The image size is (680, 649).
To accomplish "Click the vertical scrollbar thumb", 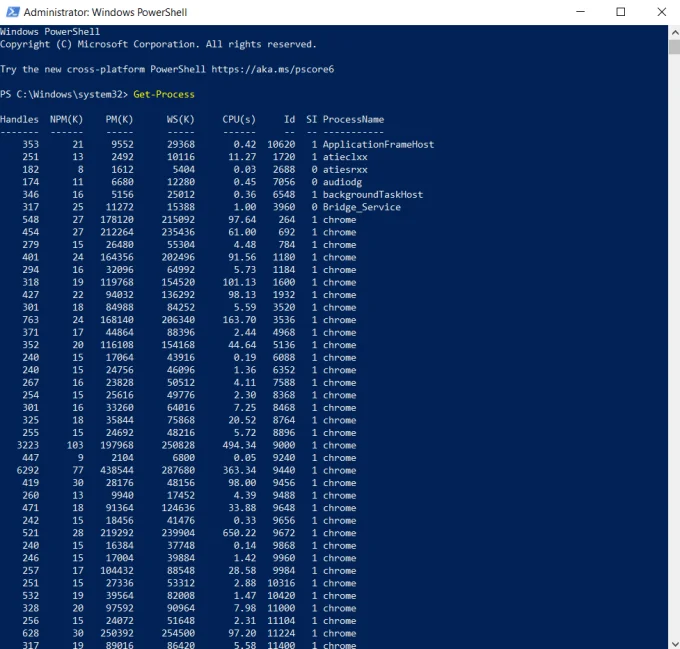I will click(674, 47).
